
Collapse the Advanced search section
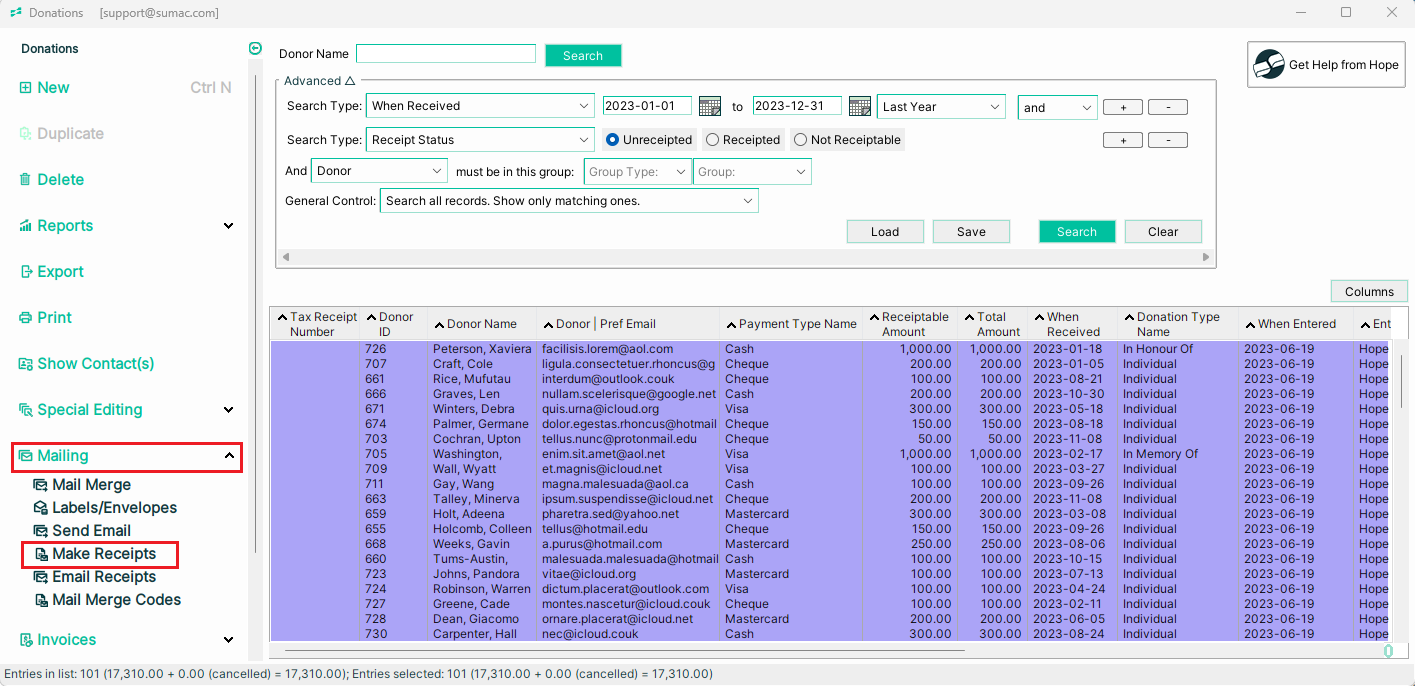click(x=349, y=81)
